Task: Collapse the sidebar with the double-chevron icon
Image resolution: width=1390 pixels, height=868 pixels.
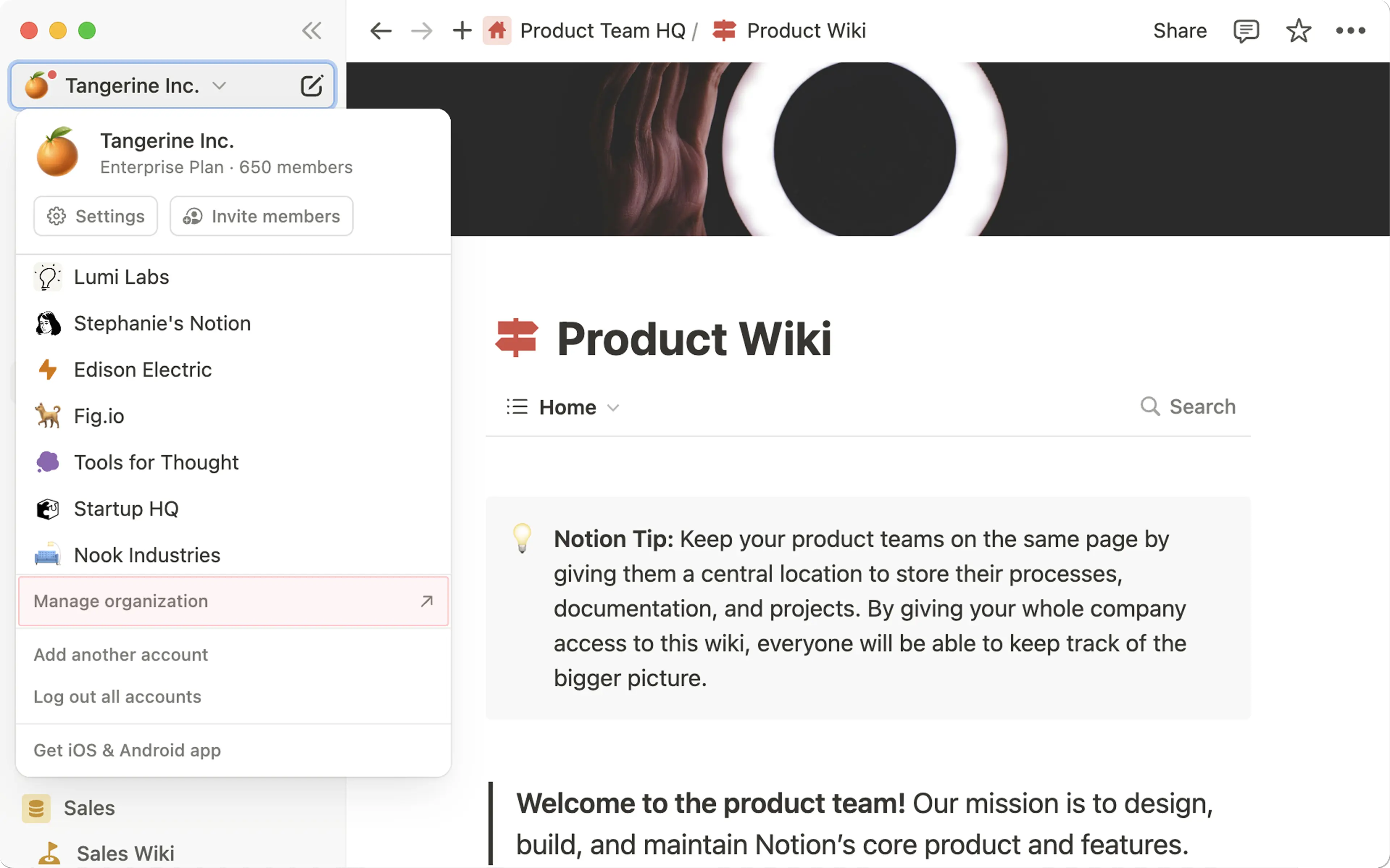Action: pyautogui.click(x=312, y=30)
